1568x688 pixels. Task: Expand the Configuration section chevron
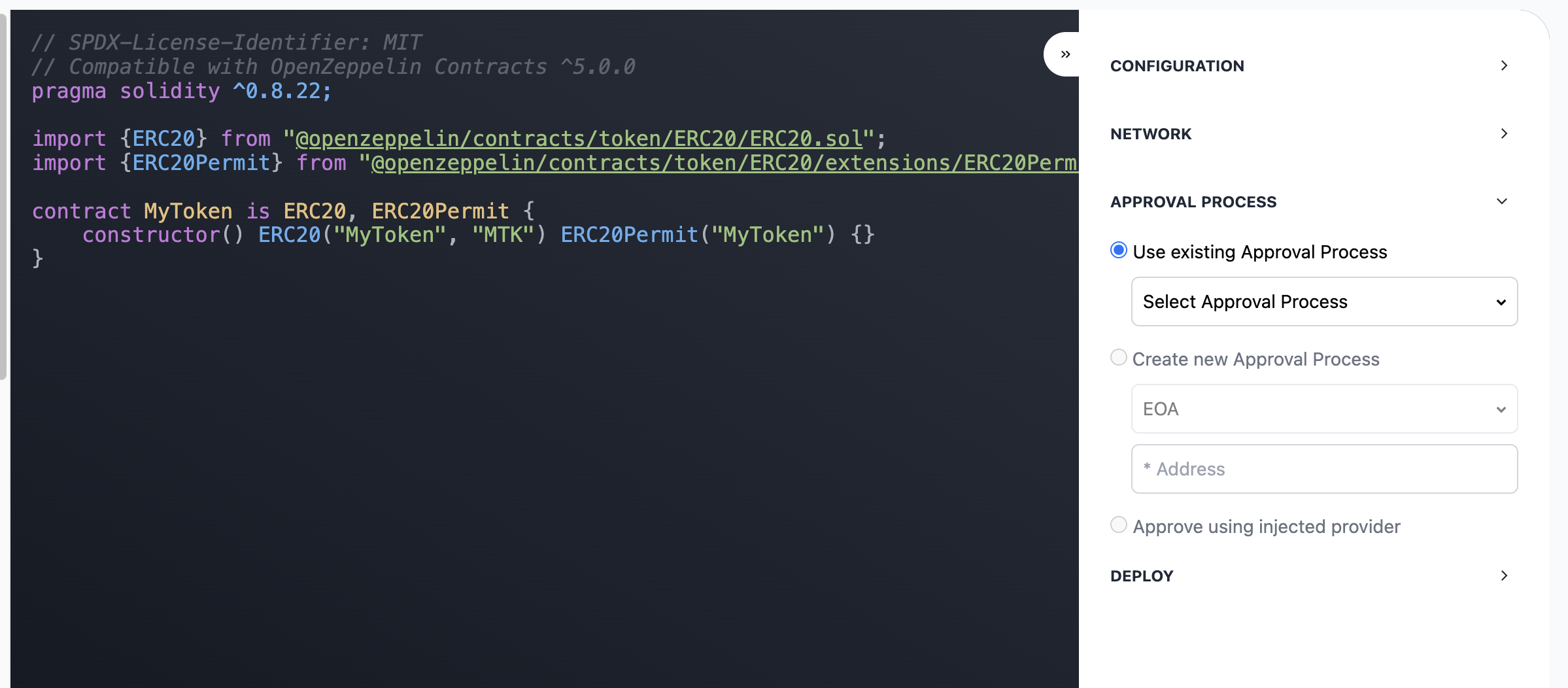click(1504, 65)
